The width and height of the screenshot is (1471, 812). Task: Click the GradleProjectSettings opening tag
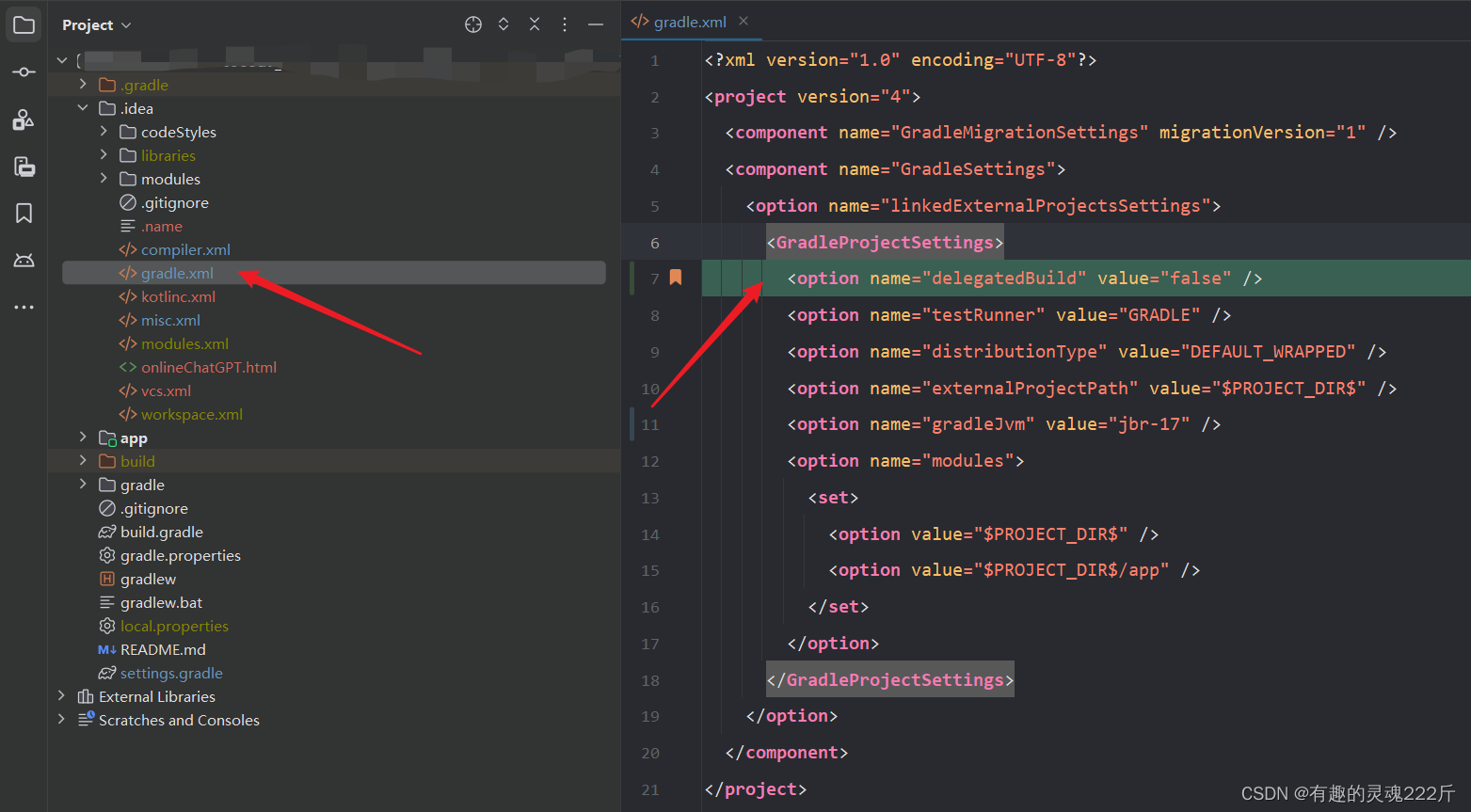[x=885, y=242]
